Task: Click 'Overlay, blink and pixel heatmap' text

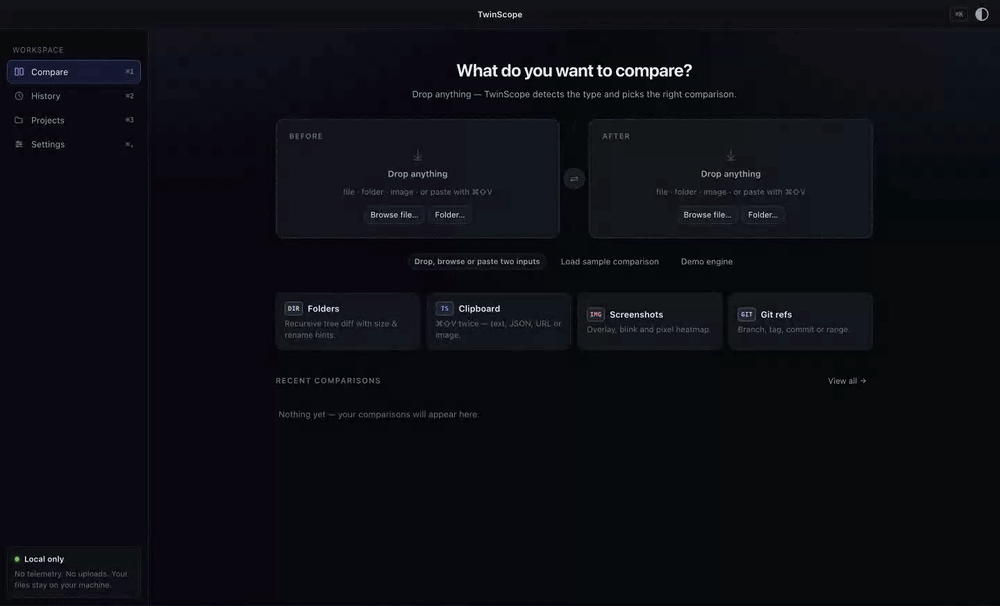Action: pyautogui.click(x=649, y=330)
